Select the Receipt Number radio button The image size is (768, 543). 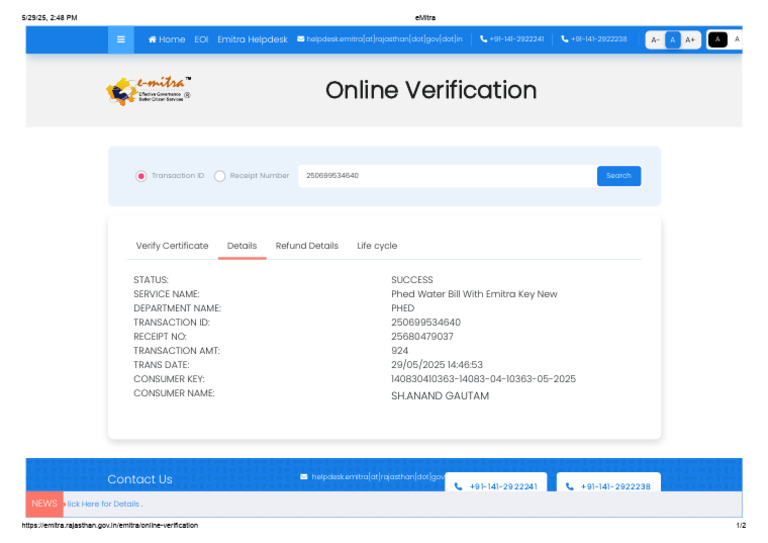(x=220, y=176)
